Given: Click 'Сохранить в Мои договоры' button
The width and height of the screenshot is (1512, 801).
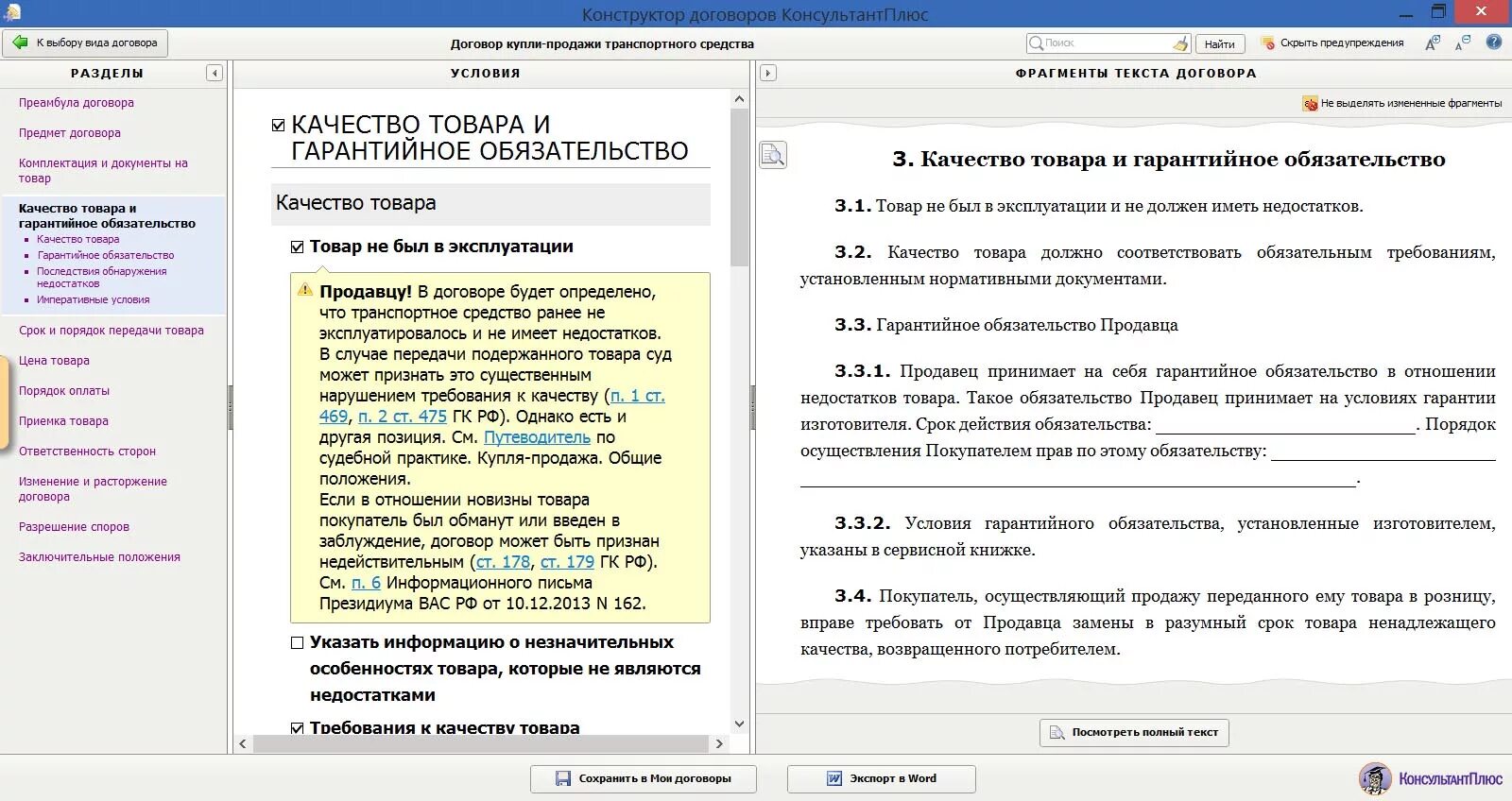Looking at the screenshot, I should [644, 778].
